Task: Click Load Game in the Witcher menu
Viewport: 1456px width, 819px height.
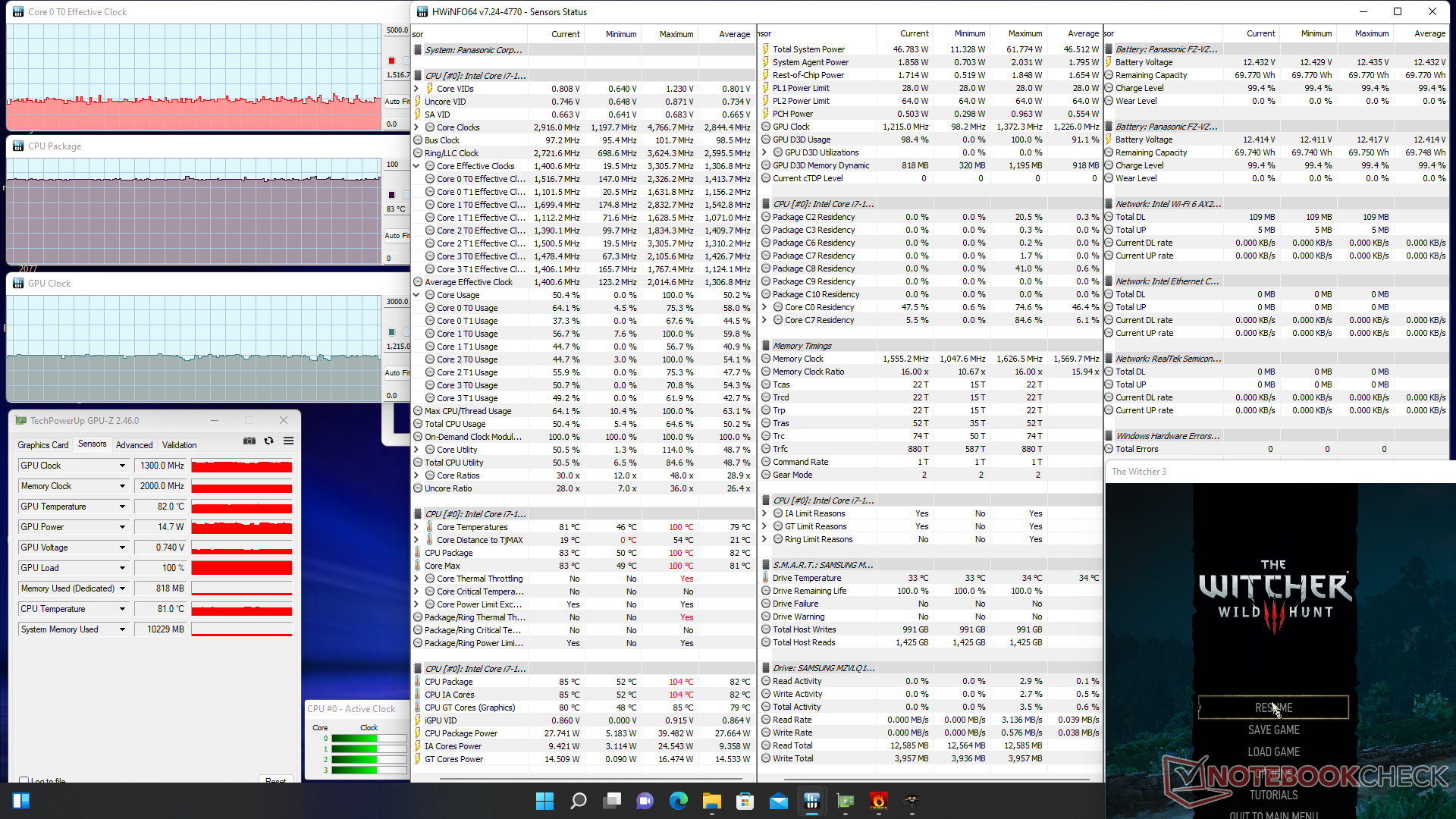Action: click(1273, 752)
